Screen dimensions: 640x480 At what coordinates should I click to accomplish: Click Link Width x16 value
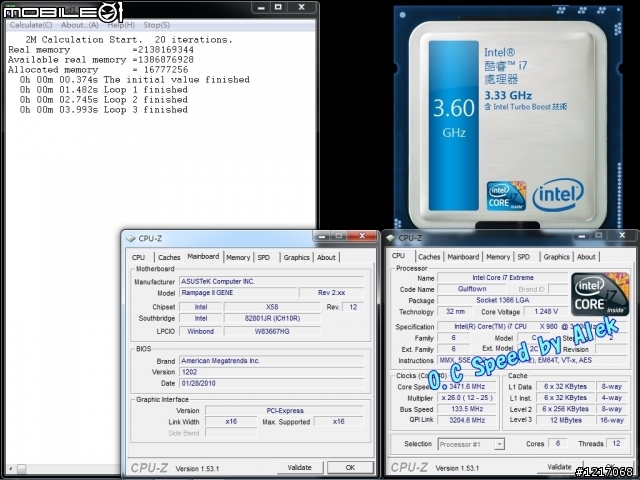pos(231,422)
